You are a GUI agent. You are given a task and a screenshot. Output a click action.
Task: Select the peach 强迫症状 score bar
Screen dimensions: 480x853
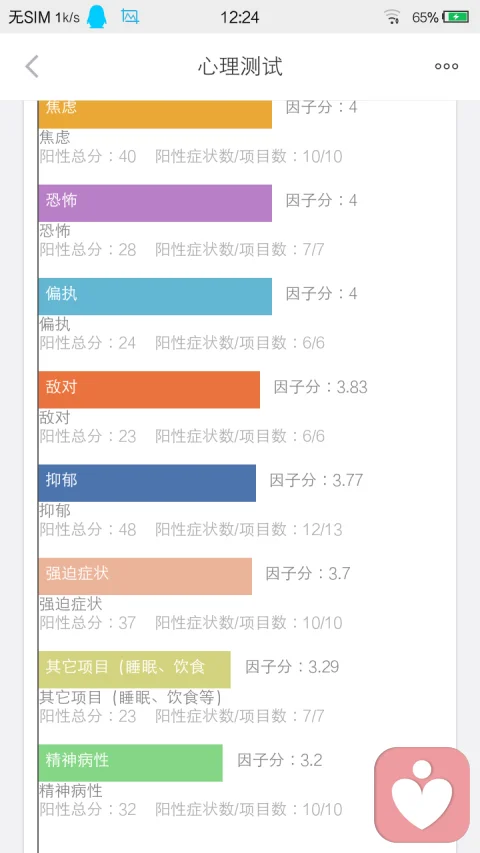point(145,576)
